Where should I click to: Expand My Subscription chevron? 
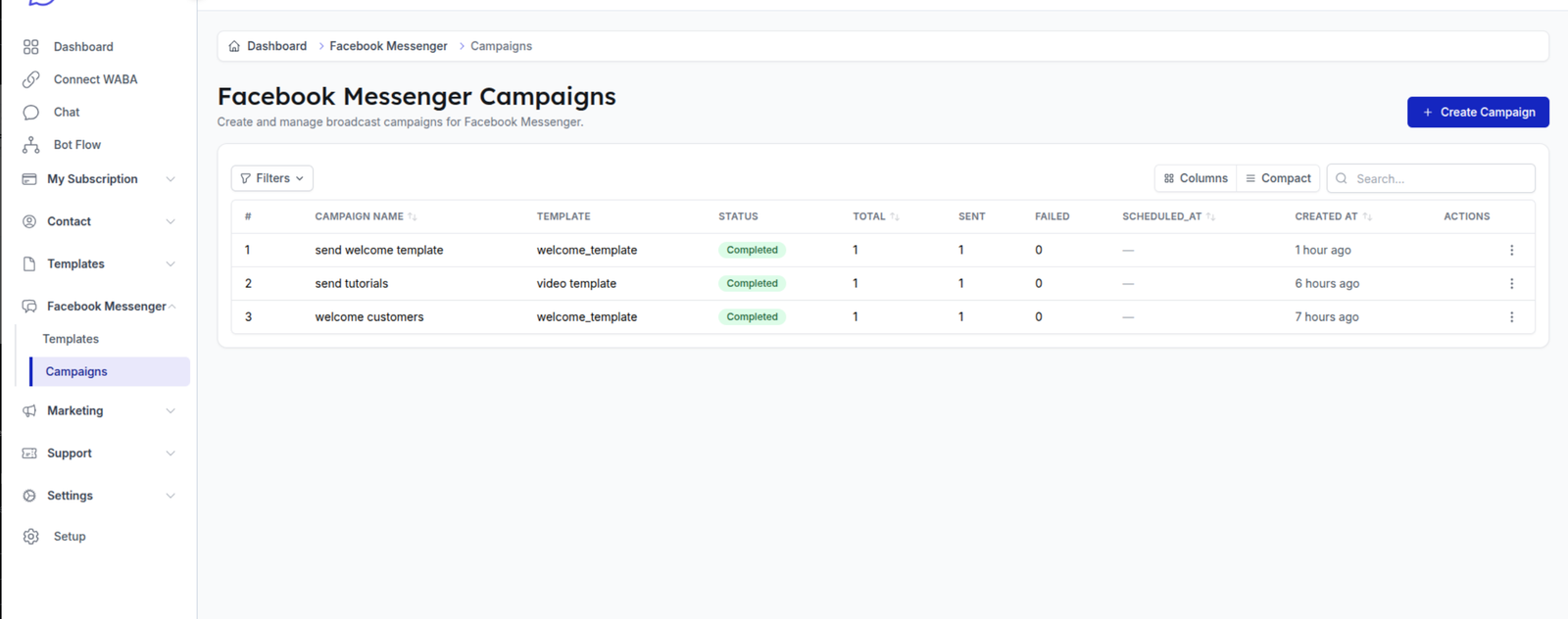pos(171,179)
